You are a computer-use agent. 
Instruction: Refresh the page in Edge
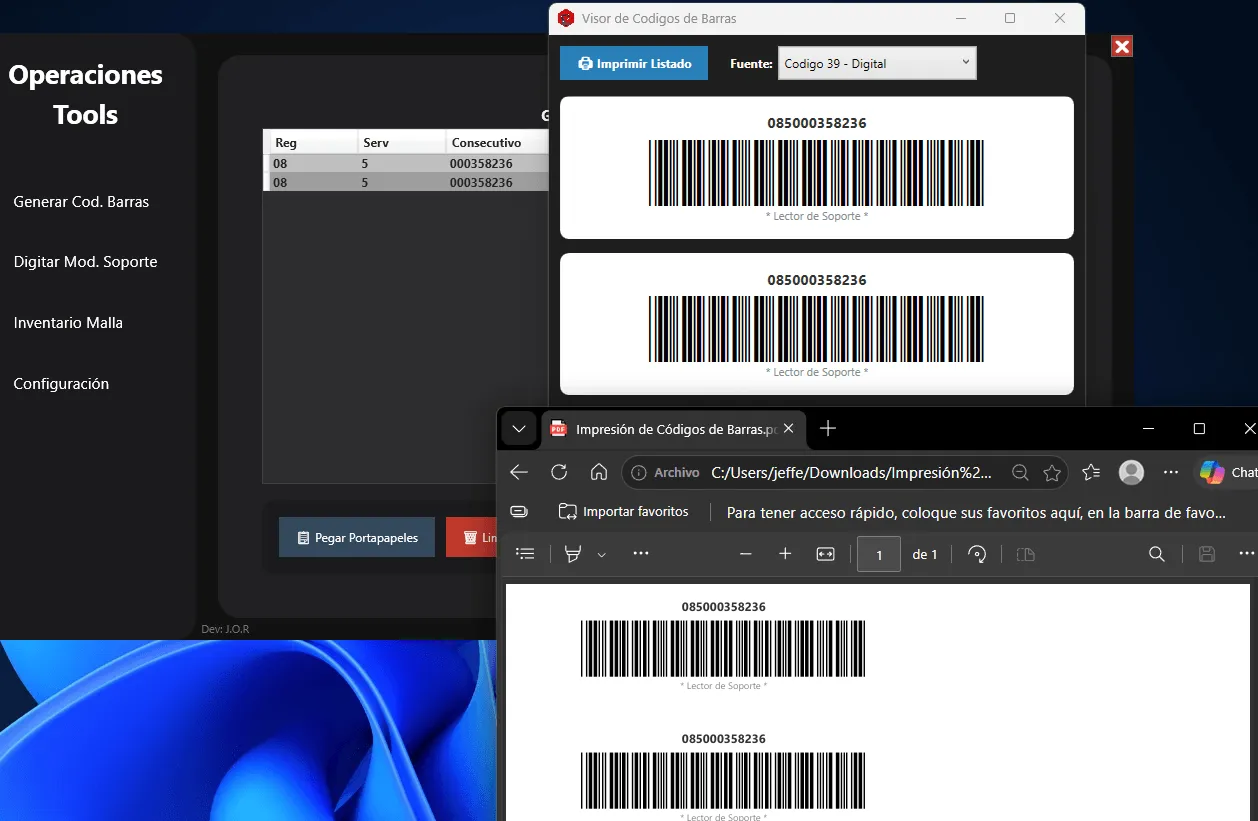click(559, 472)
